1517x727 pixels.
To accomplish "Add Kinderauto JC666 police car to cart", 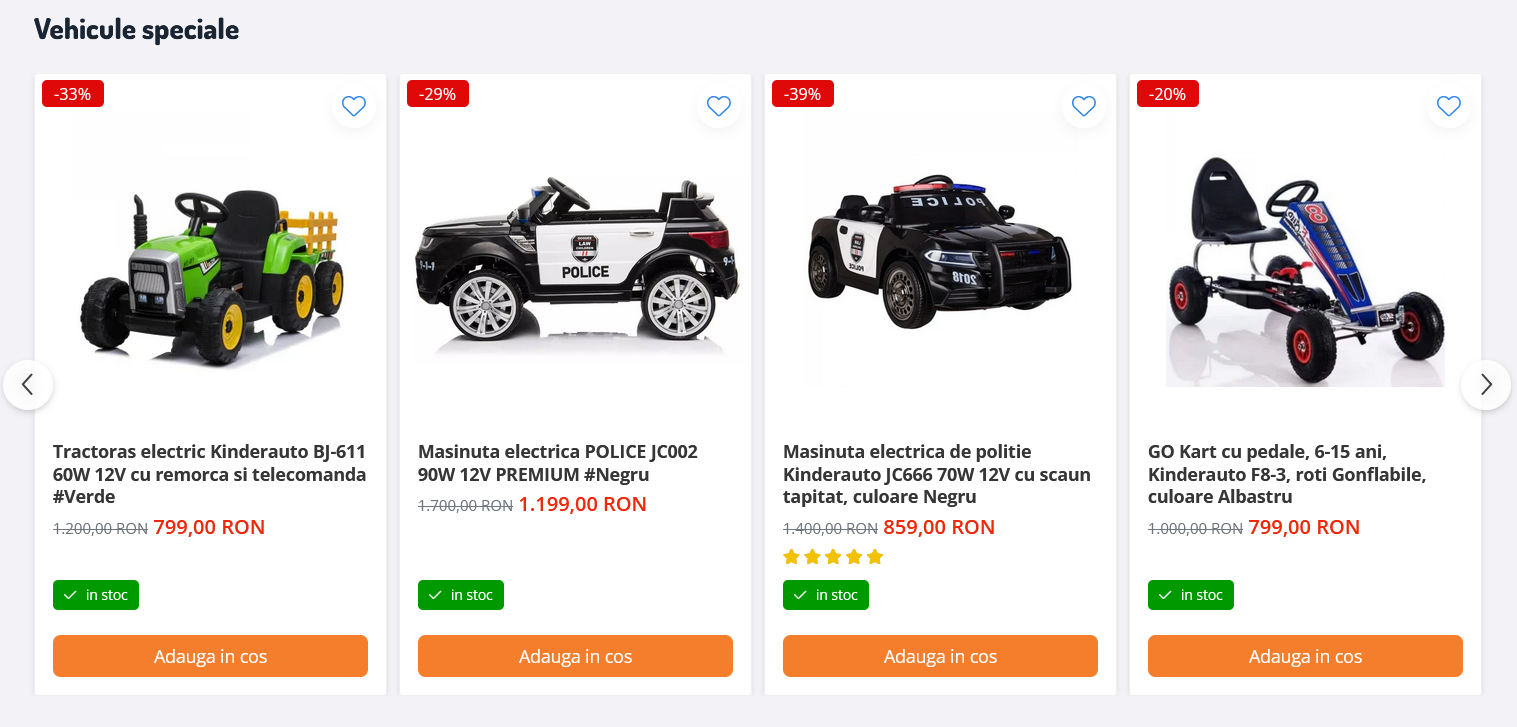I will [x=940, y=656].
